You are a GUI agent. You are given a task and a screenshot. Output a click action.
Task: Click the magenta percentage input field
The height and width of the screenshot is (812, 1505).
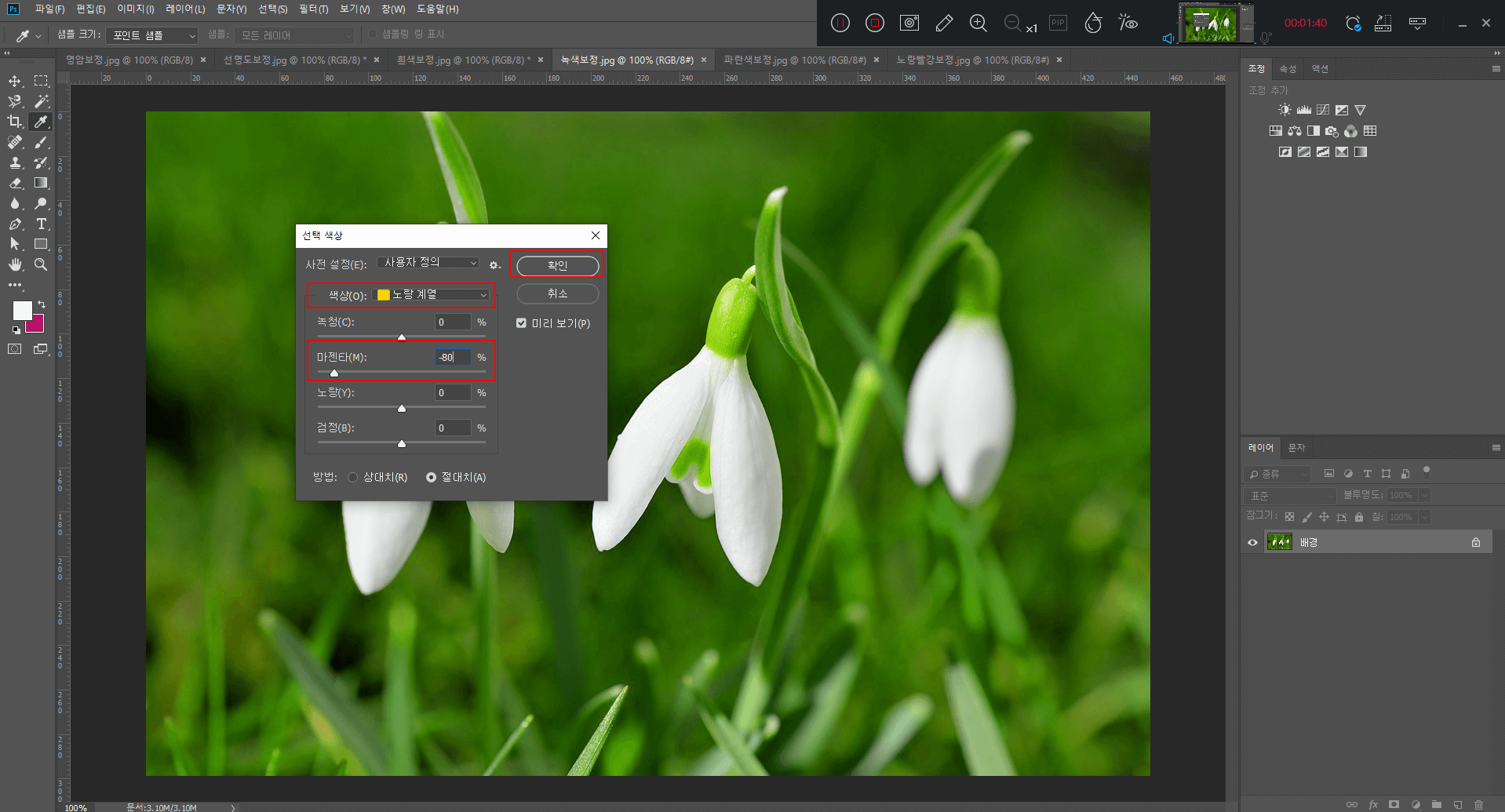pyautogui.click(x=453, y=357)
